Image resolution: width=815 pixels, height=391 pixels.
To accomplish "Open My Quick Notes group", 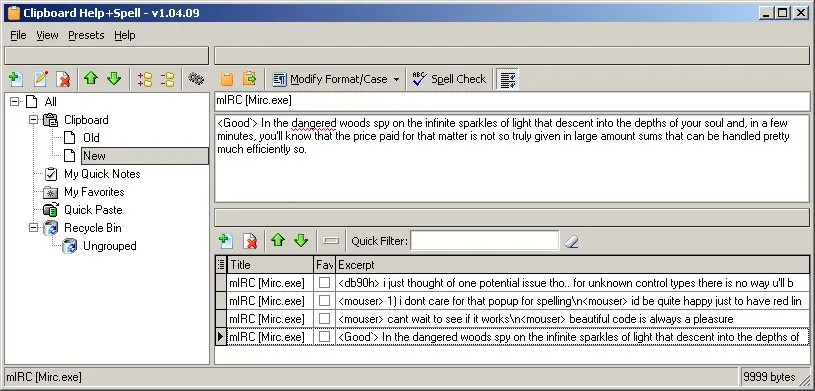I will (102, 174).
